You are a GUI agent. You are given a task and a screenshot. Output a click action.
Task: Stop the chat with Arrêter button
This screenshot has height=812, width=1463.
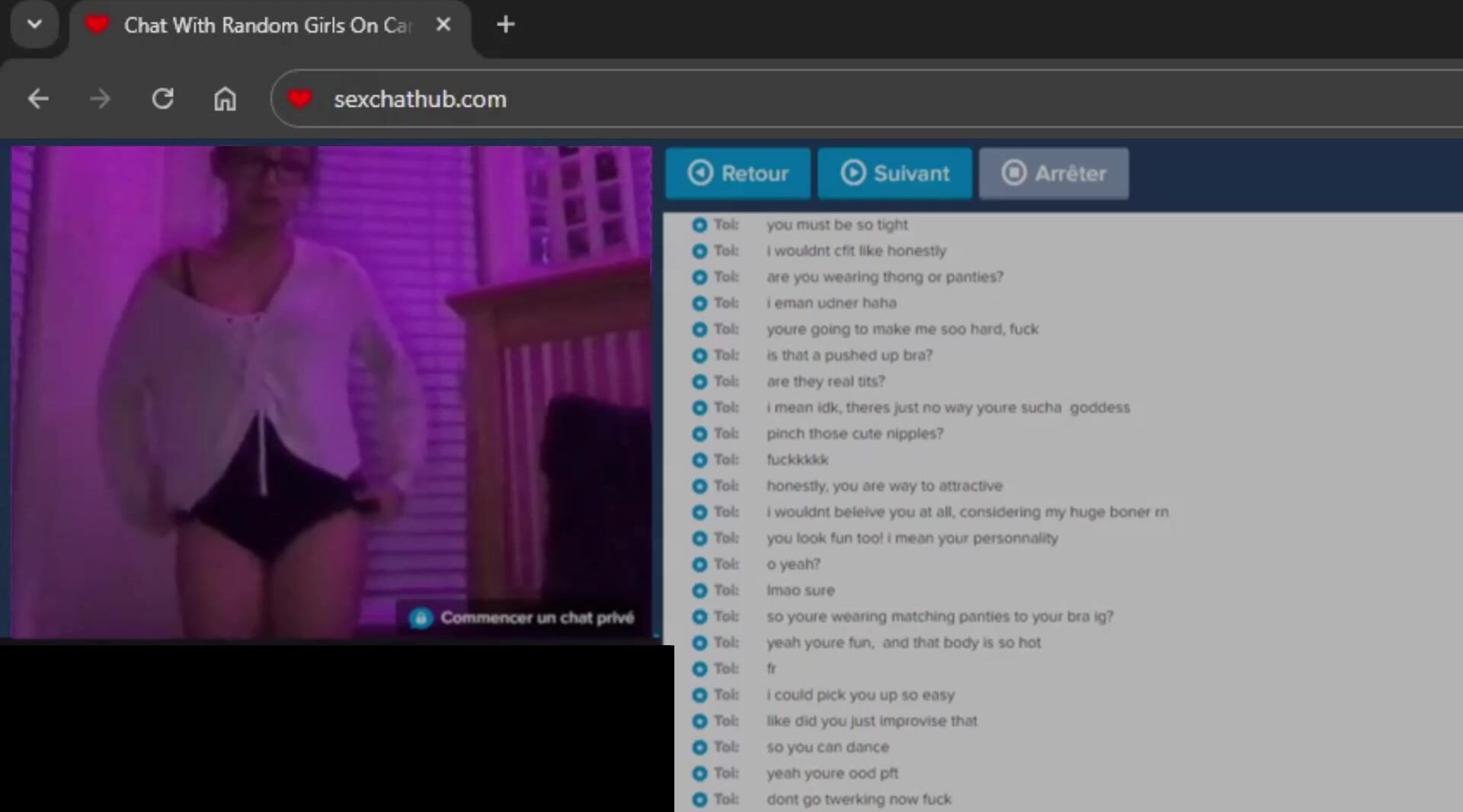click(1053, 174)
